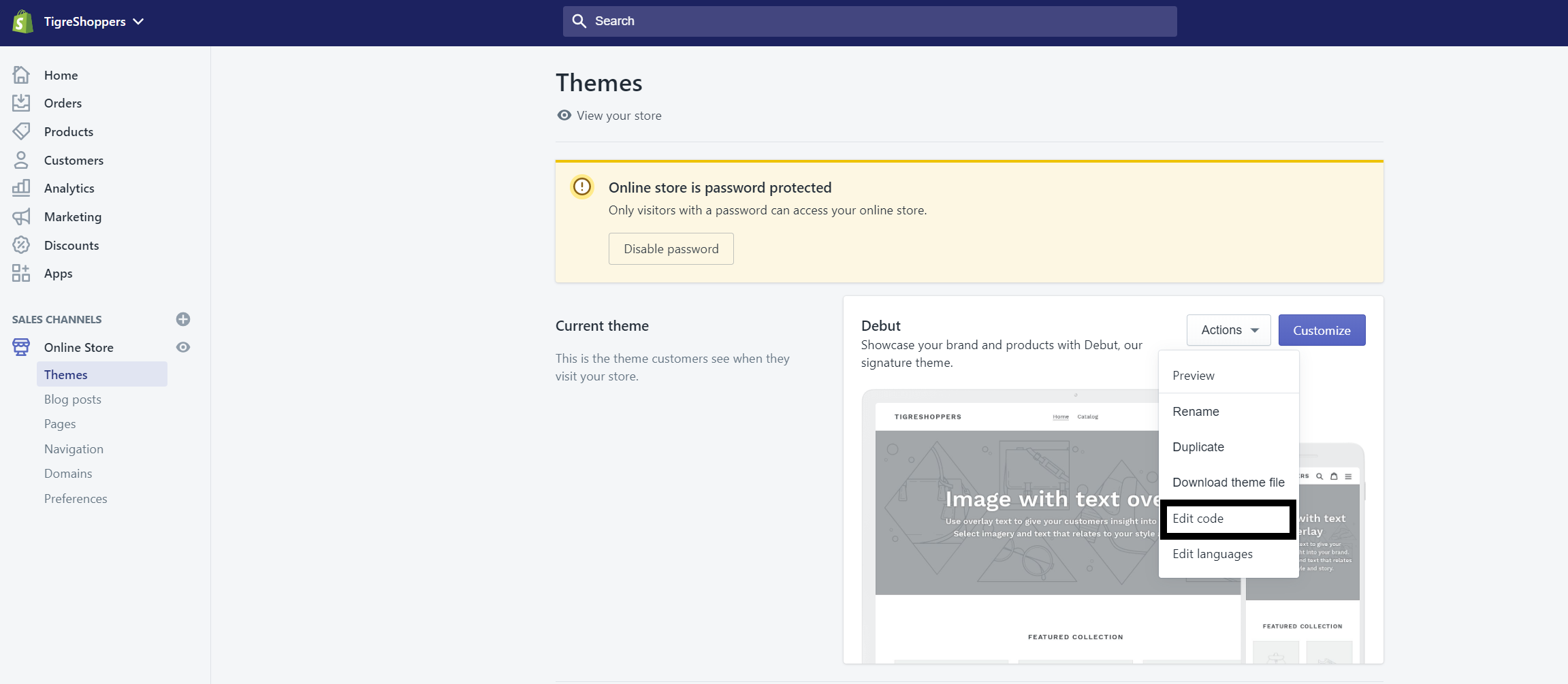Click the Apps icon
The height and width of the screenshot is (684, 1568).
[21, 273]
